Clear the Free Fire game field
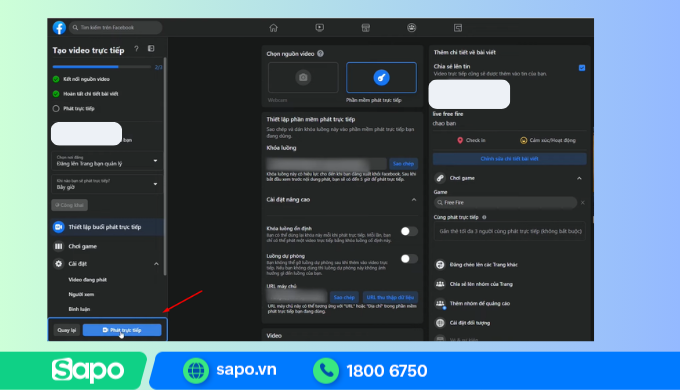Screen dimensions: 680x390 click(x=582, y=203)
